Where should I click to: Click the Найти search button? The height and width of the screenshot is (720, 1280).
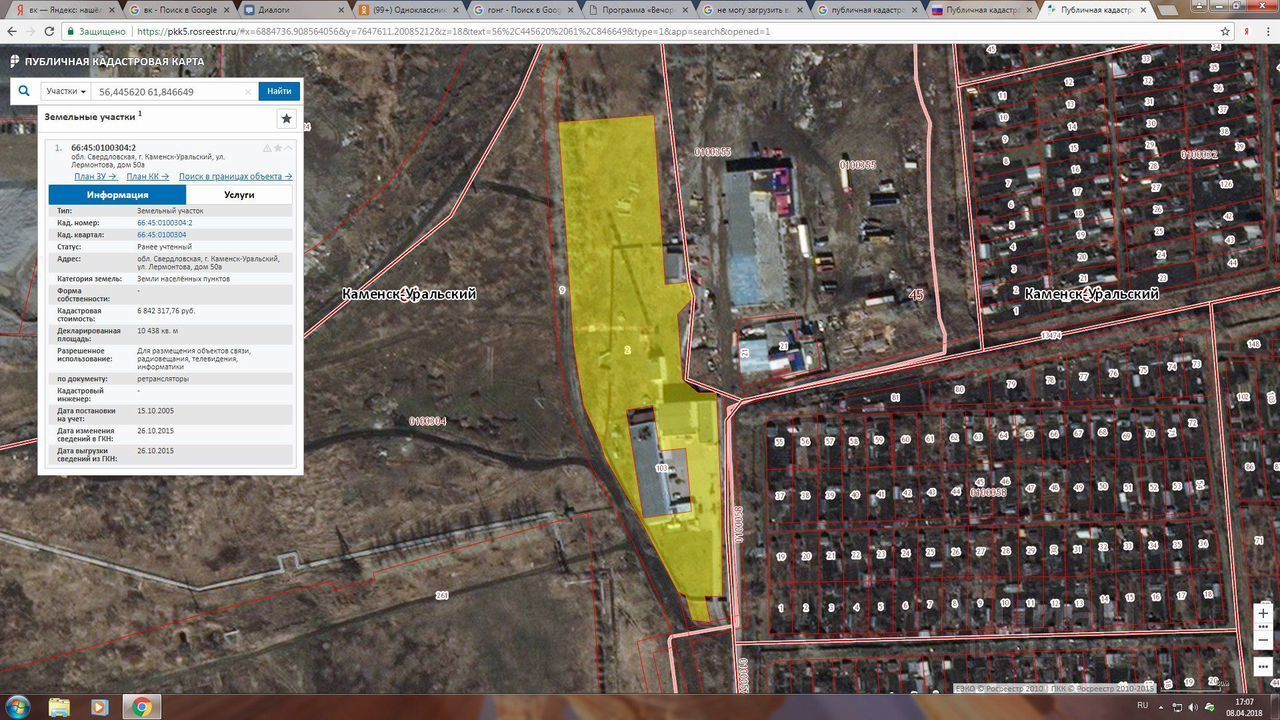280,91
